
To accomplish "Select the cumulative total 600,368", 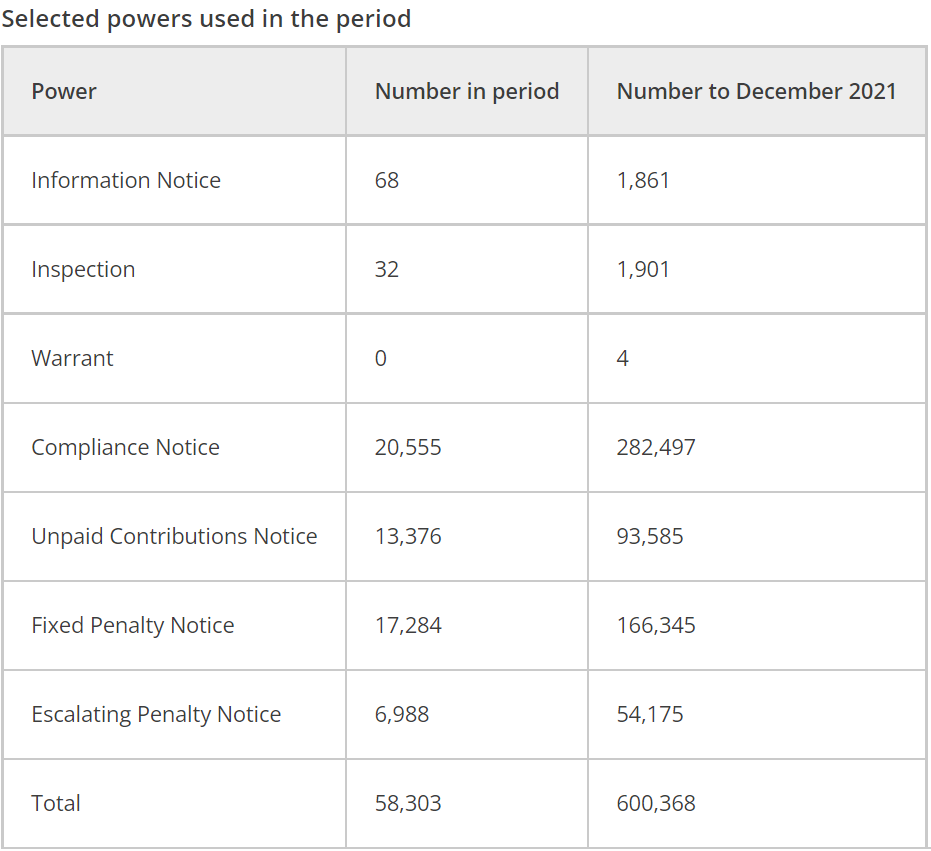I will (x=656, y=803).
